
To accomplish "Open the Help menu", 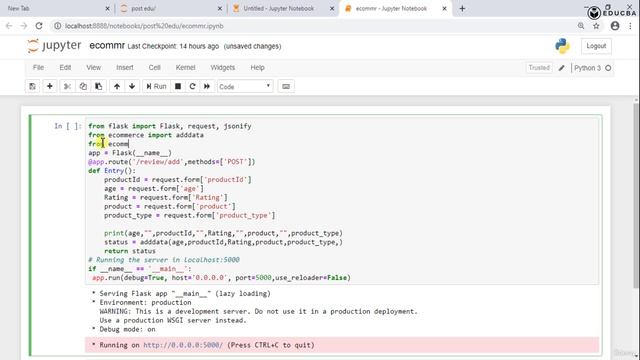I will 258,68.
